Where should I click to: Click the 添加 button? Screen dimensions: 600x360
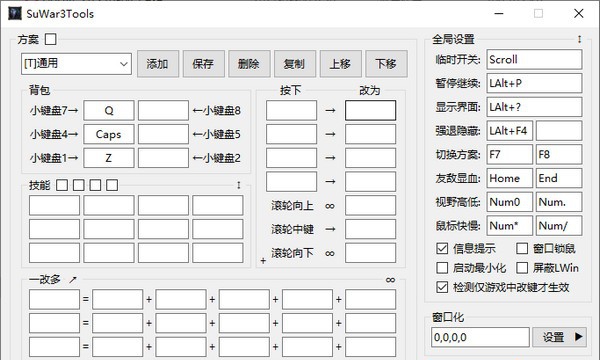158,64
